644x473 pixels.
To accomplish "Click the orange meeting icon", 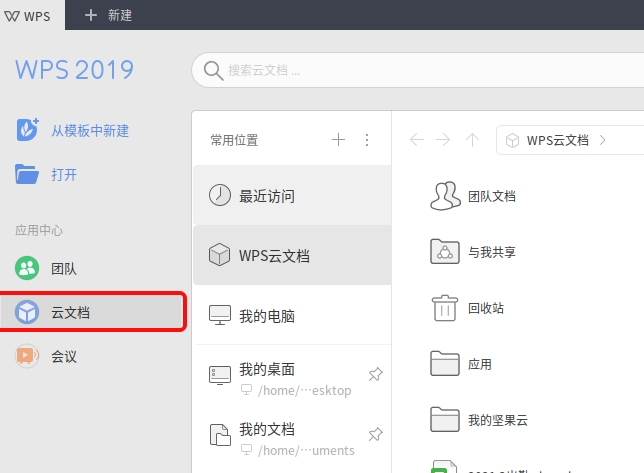I will pos(27,356).
